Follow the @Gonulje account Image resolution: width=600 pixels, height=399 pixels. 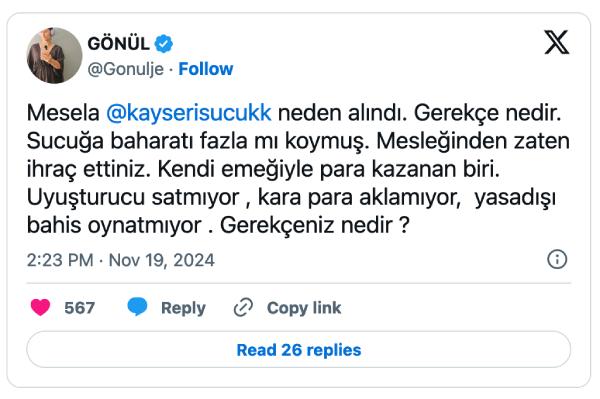tap(205, 69)
